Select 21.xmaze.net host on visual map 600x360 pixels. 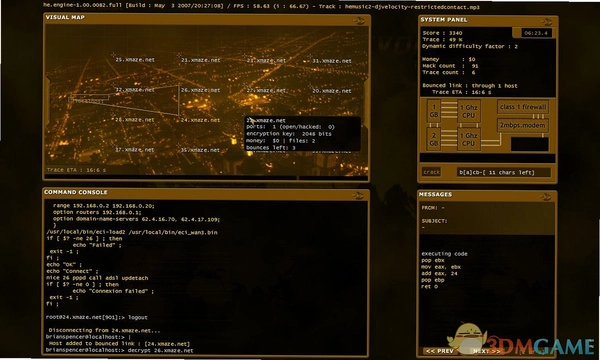[x=201, y=60]
